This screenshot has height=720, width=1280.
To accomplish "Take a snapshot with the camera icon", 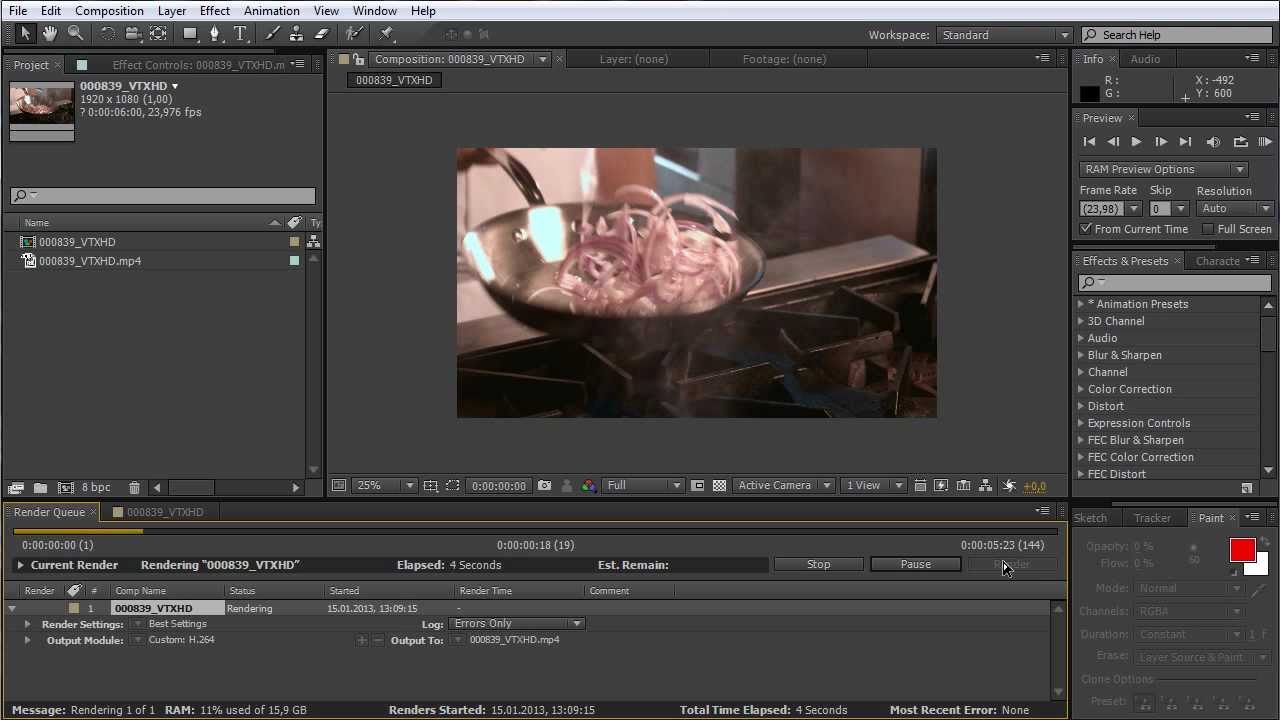I will tap(544, 486).
